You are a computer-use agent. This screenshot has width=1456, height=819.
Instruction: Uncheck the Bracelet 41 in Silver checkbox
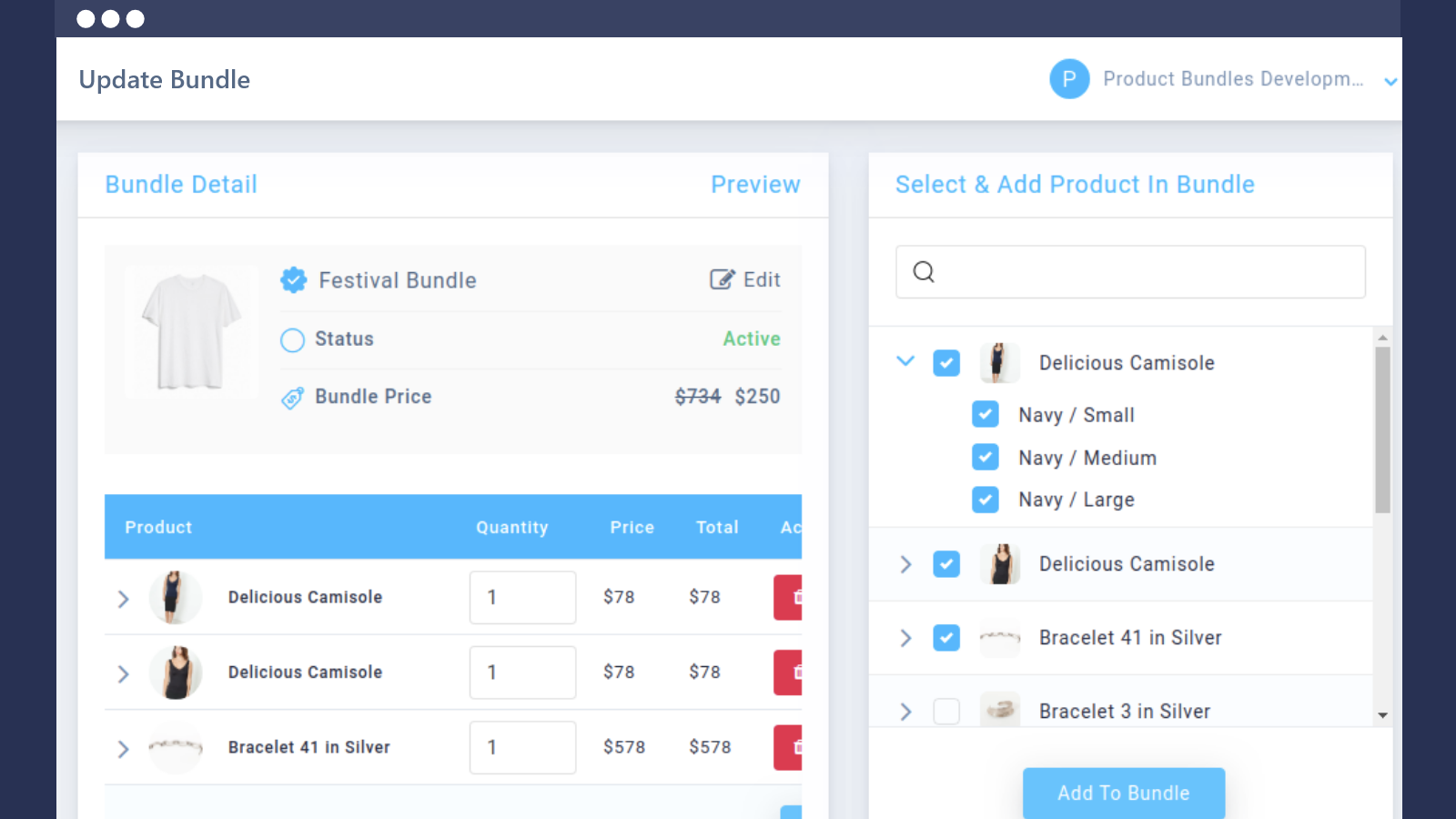pyautogui.click(x=946, y=638)
